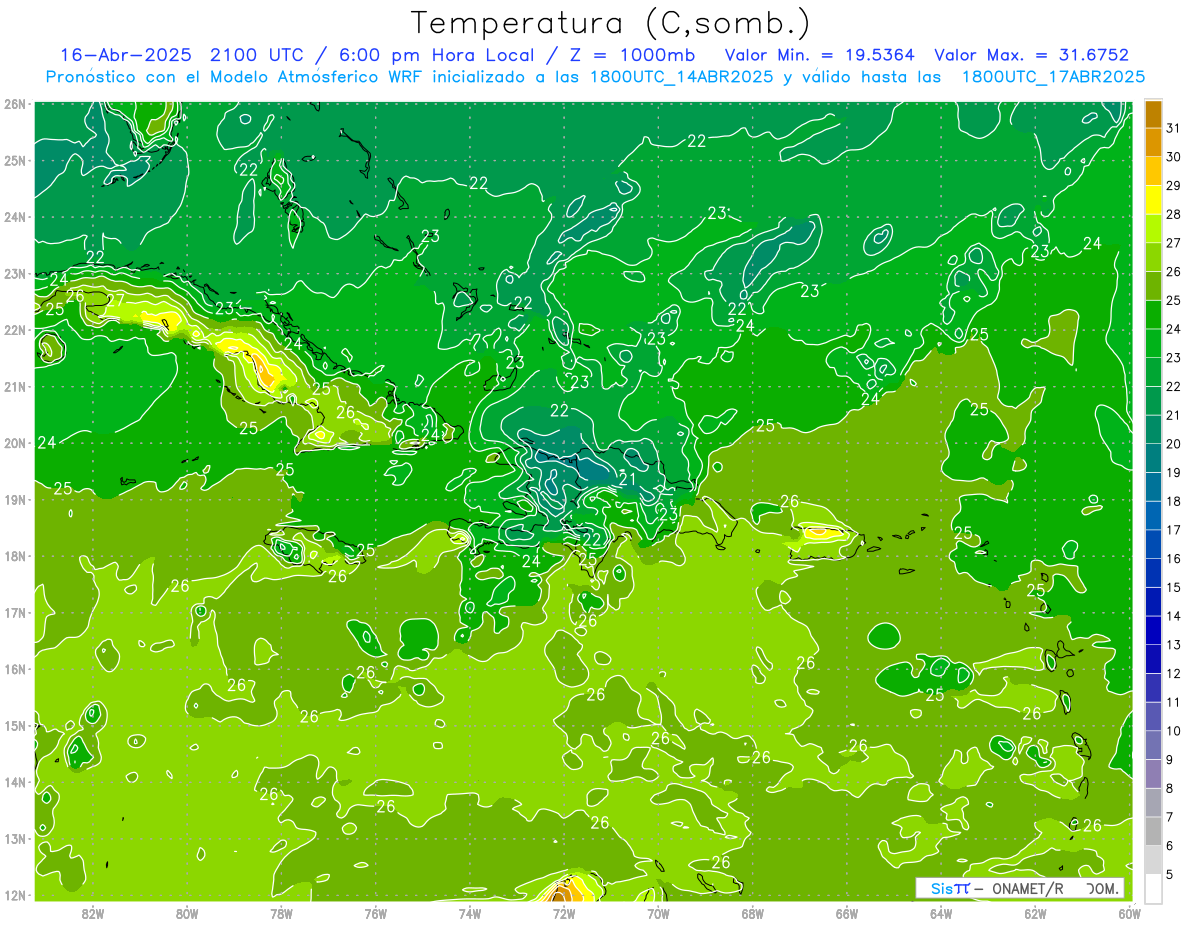Click color bar label '10'

[1174, 731]
